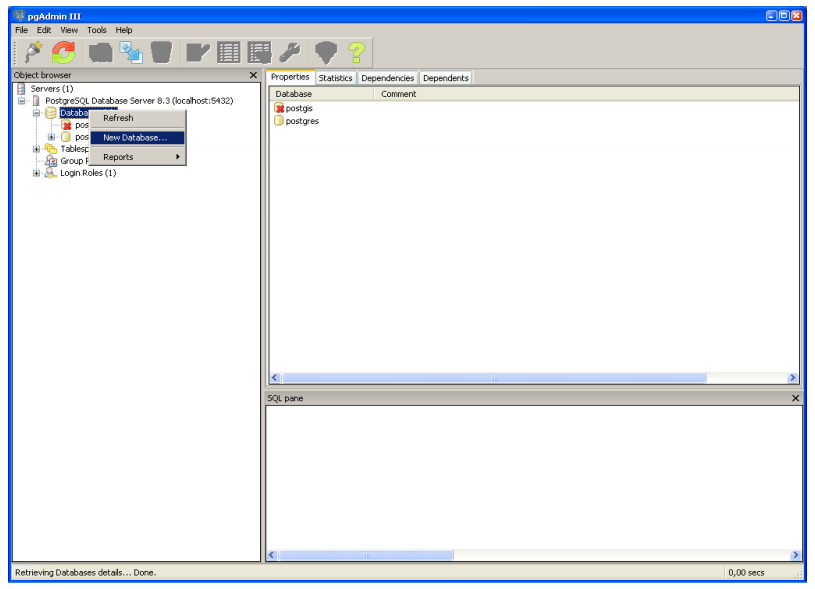Screen dimensions: 815x589
Task: Click properties list horizontal scrollbar thumb
Action: coord(494,378)
